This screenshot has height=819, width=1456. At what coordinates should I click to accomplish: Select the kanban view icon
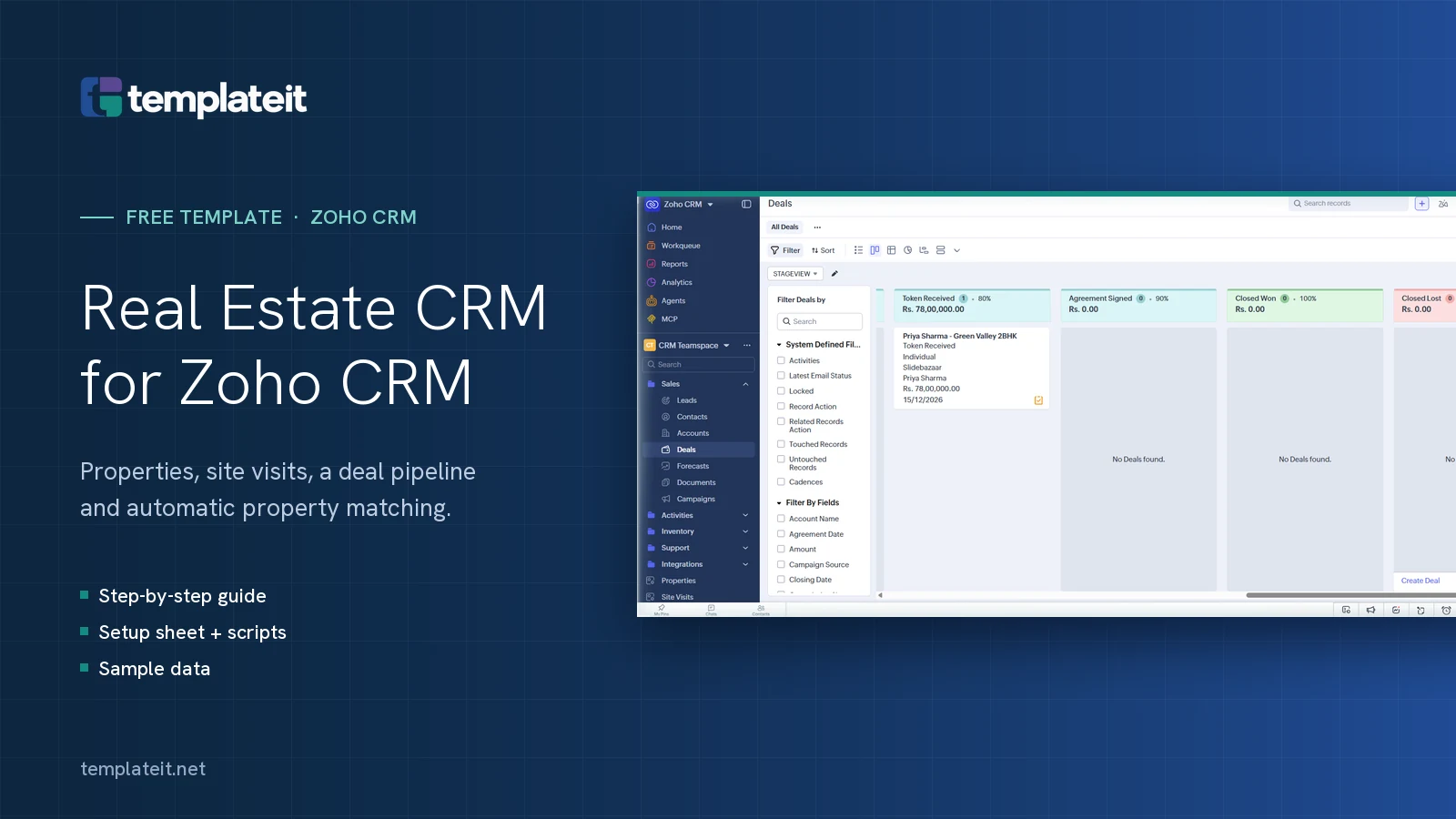(875, 250)
